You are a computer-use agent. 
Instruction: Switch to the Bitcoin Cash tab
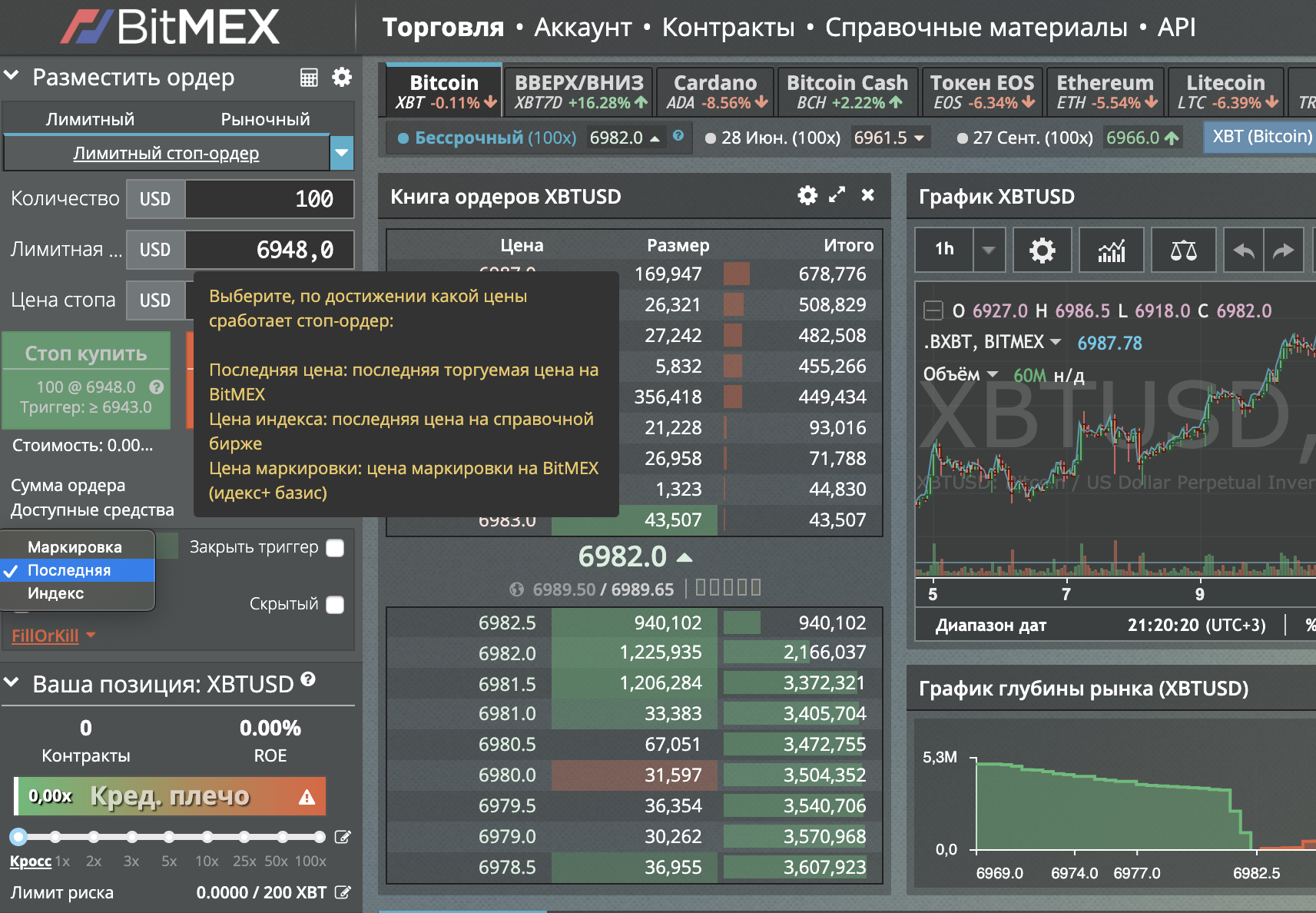point(847,91)
